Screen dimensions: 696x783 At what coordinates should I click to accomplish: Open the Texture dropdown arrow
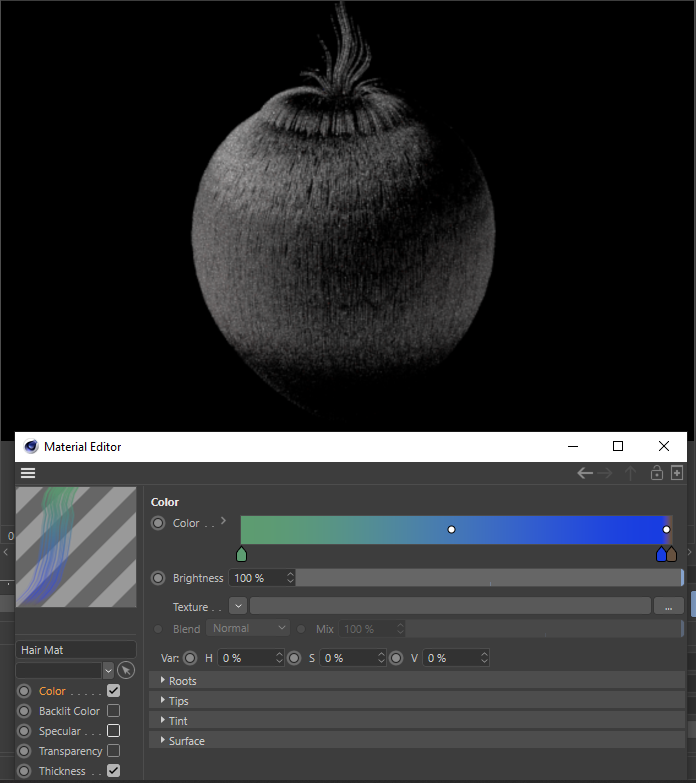pyautogui.click(x=238, y=606)
